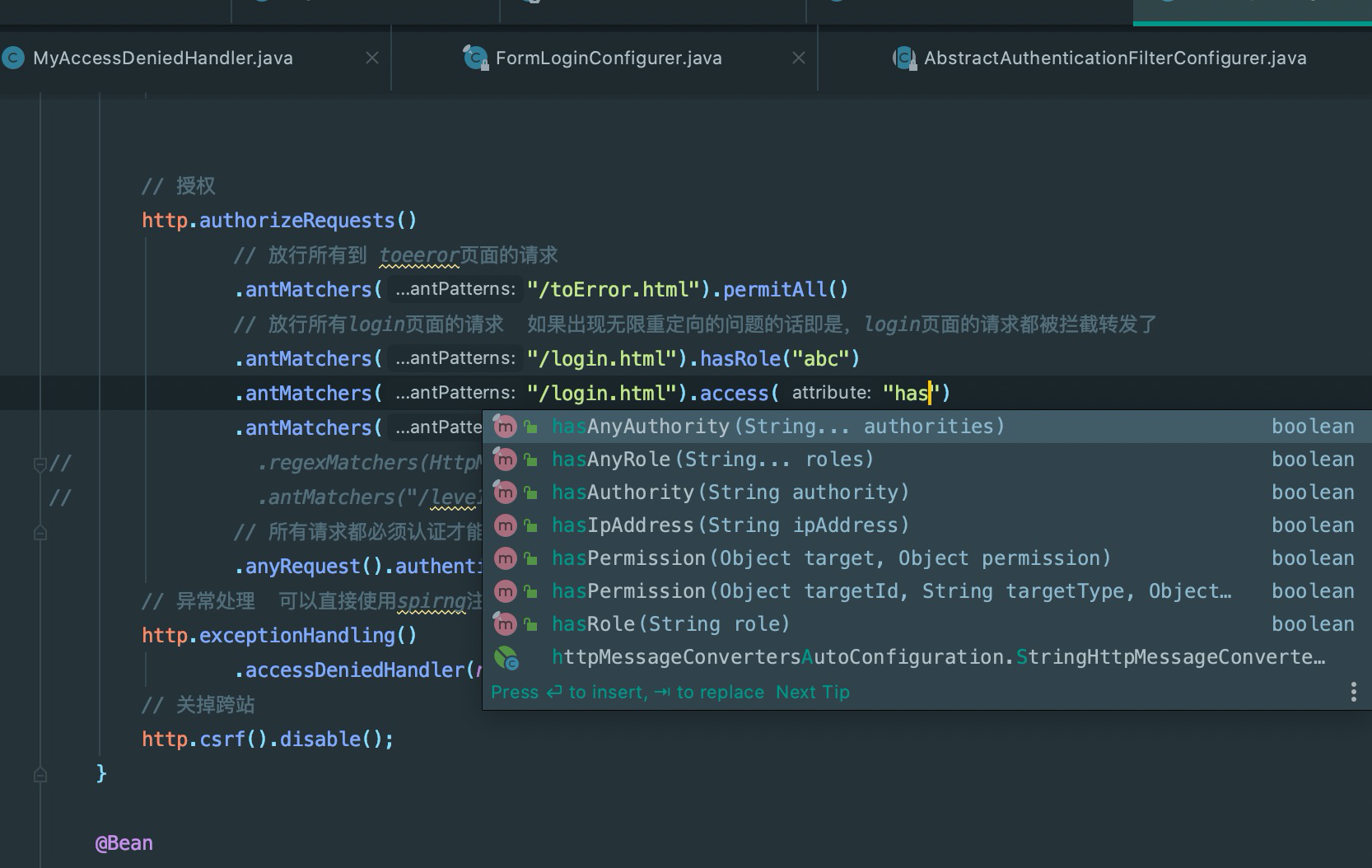Click .accessDeniedHandler call
This screenshot has height=868, width=1372.
point(356,670)
